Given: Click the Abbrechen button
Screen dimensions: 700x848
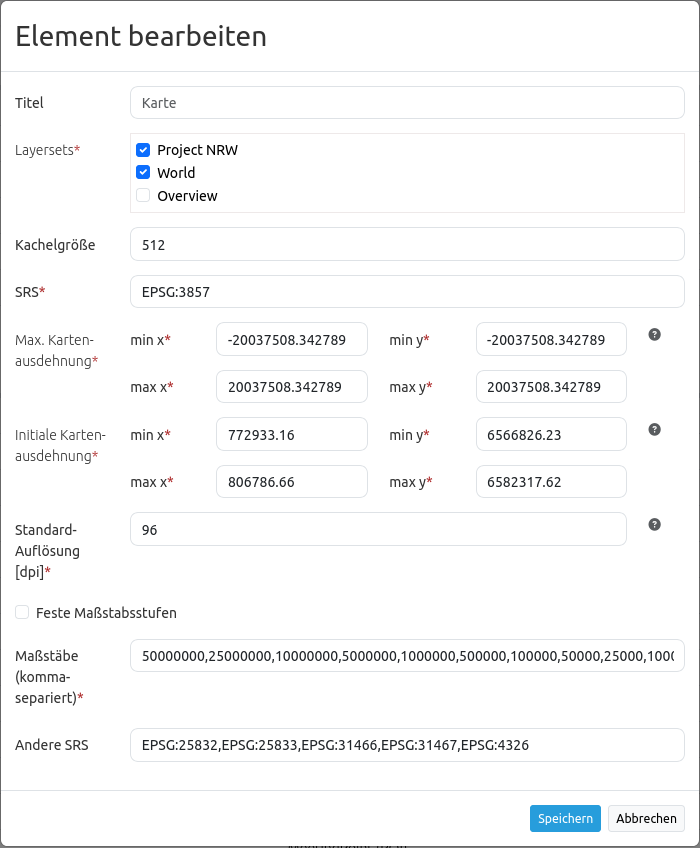Looking at the screenshot, I should coord(646,818).
